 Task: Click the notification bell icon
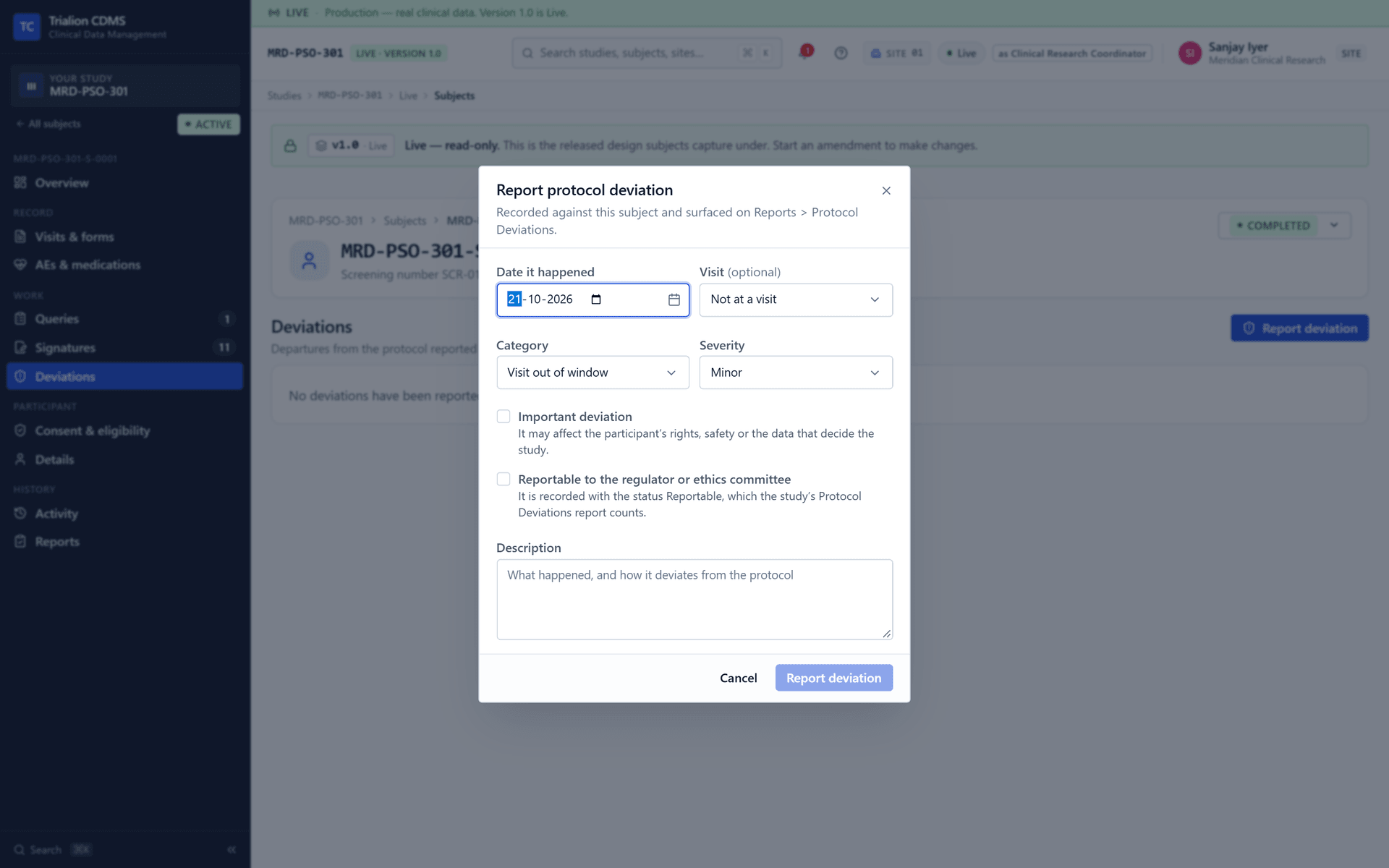click(805, 53)
